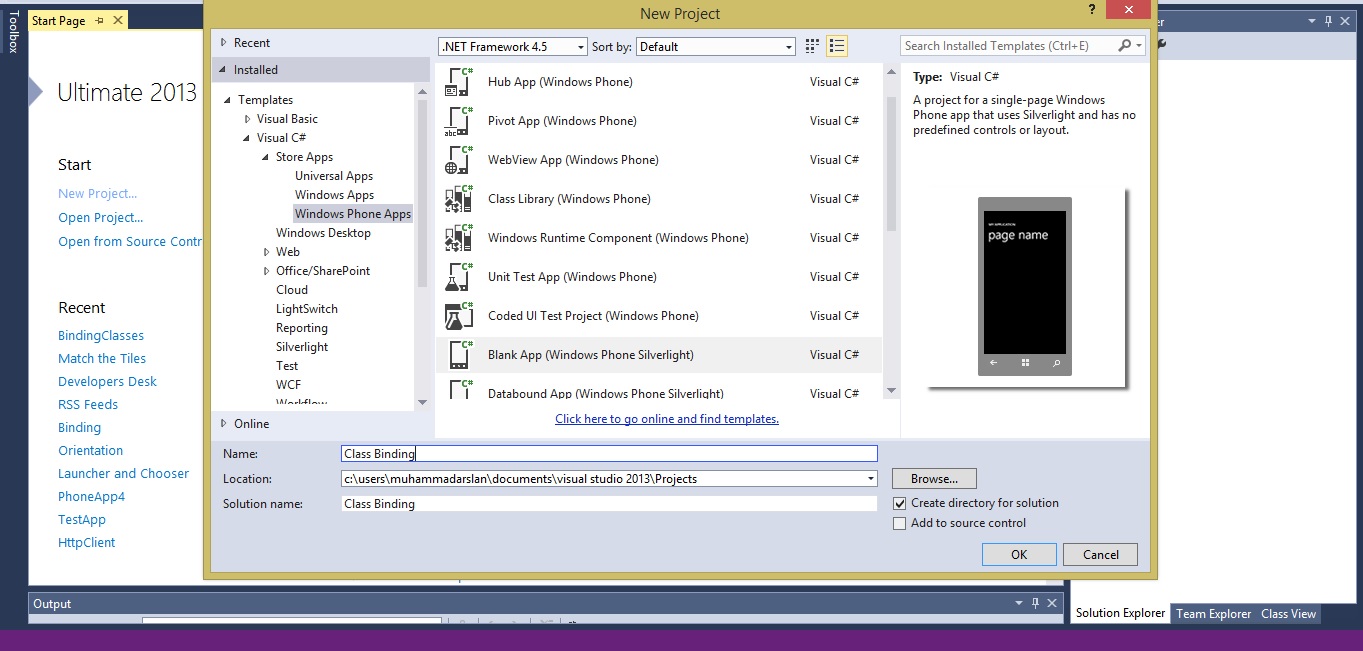Focus the Search Installed Templates field
Image resolution: width=1363 pixels, height=651 pixels.
[x=1008, y=46]
